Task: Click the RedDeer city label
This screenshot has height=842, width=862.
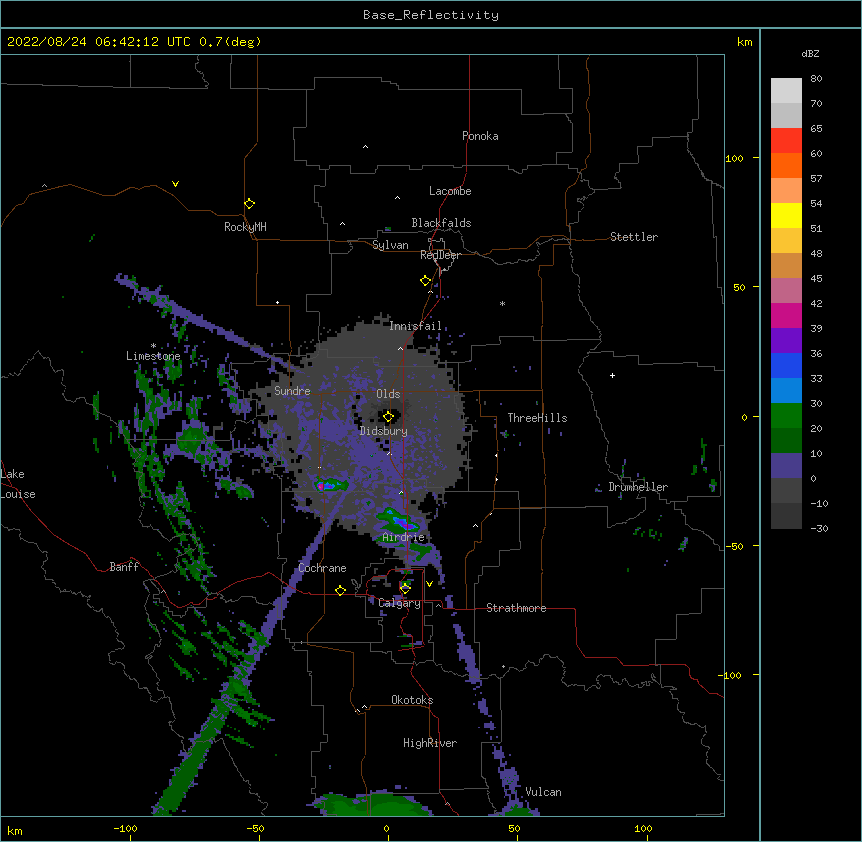Action: pyautogui.click(x=440, y=255)
